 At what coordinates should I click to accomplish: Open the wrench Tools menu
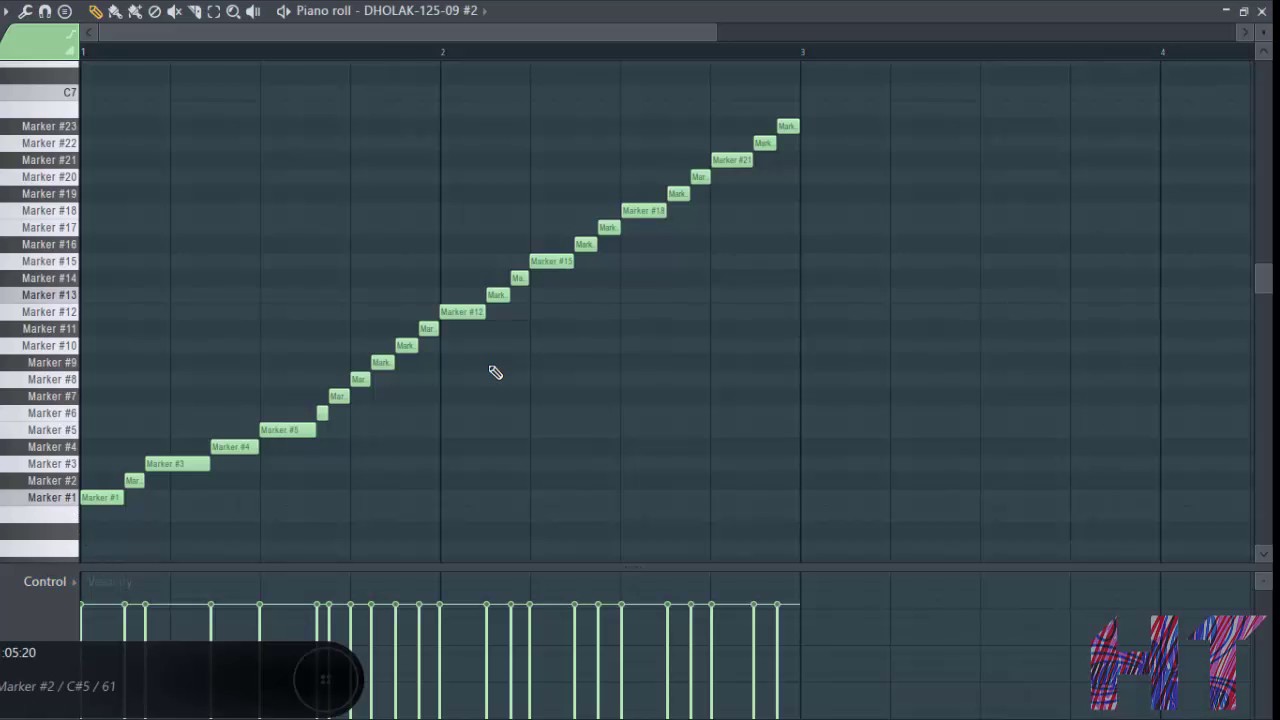(25, 11)
